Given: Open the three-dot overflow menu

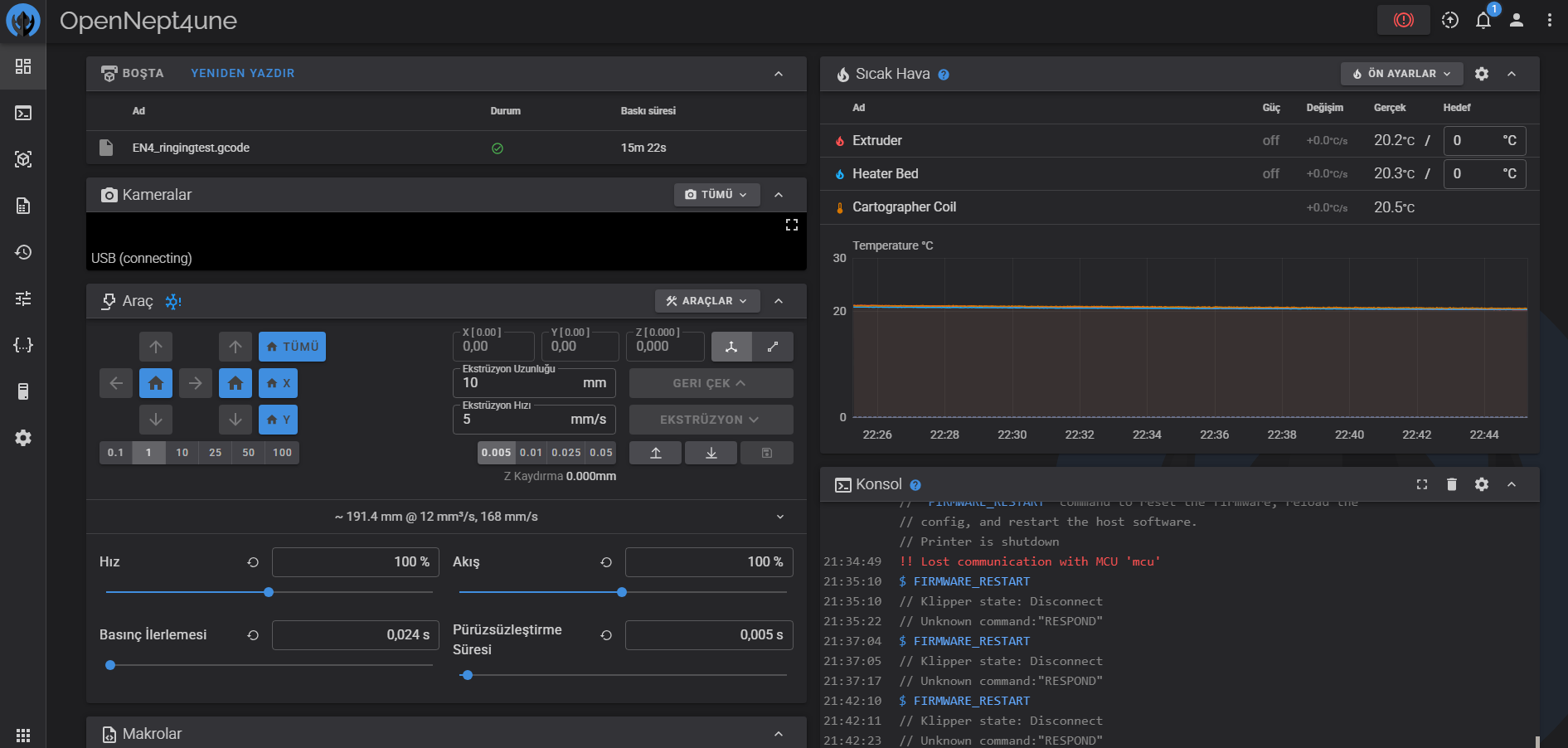Looking at the screenshot, I should pyautogui.click(x=1549, y=21).
